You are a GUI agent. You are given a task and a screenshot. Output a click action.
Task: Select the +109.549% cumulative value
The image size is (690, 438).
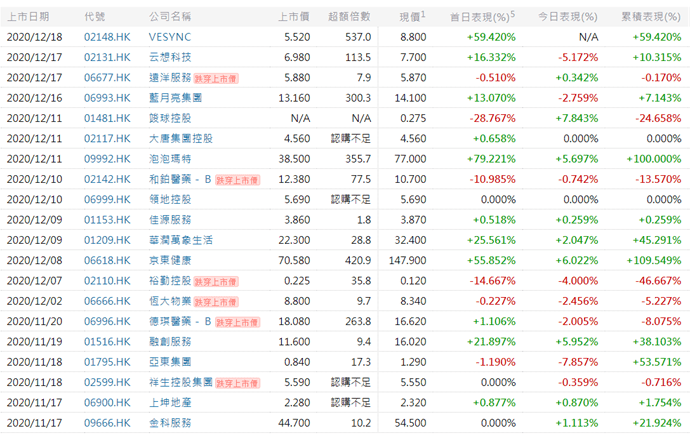coord(653,260)
